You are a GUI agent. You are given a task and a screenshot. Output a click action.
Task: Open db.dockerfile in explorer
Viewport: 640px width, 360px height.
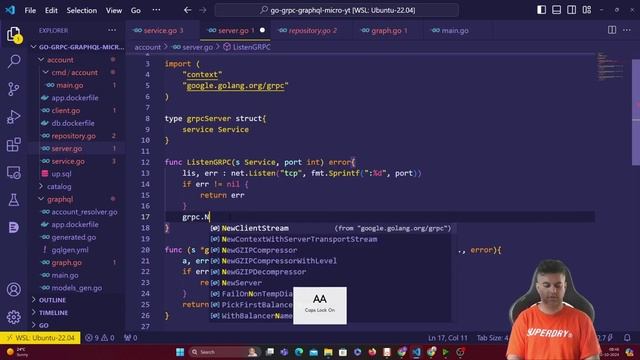pyautogui.click(x=78, y=123)
